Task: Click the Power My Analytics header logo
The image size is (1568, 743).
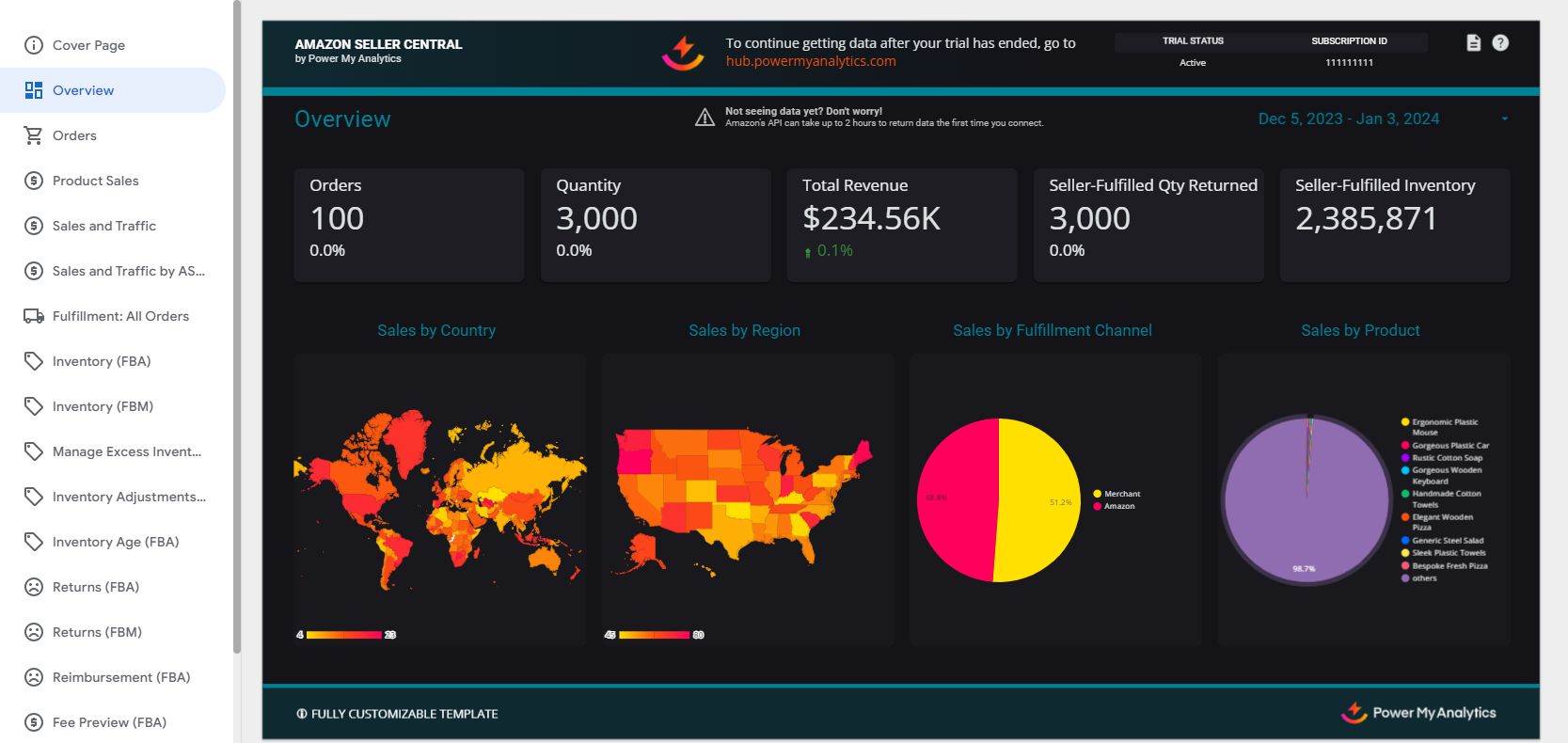Action: 682,53
